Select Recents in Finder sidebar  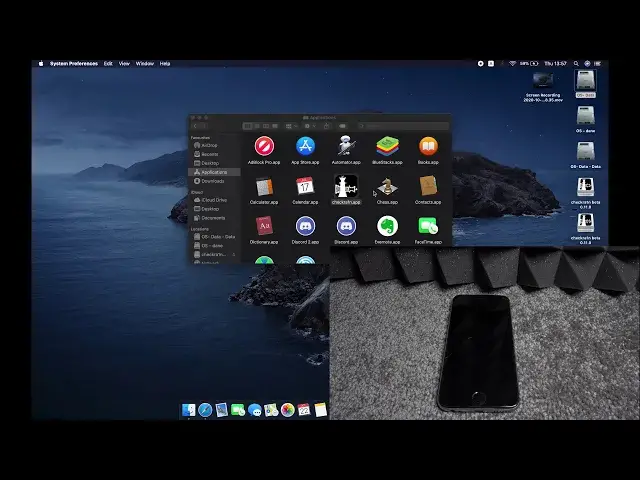click(x=214, y=154)
